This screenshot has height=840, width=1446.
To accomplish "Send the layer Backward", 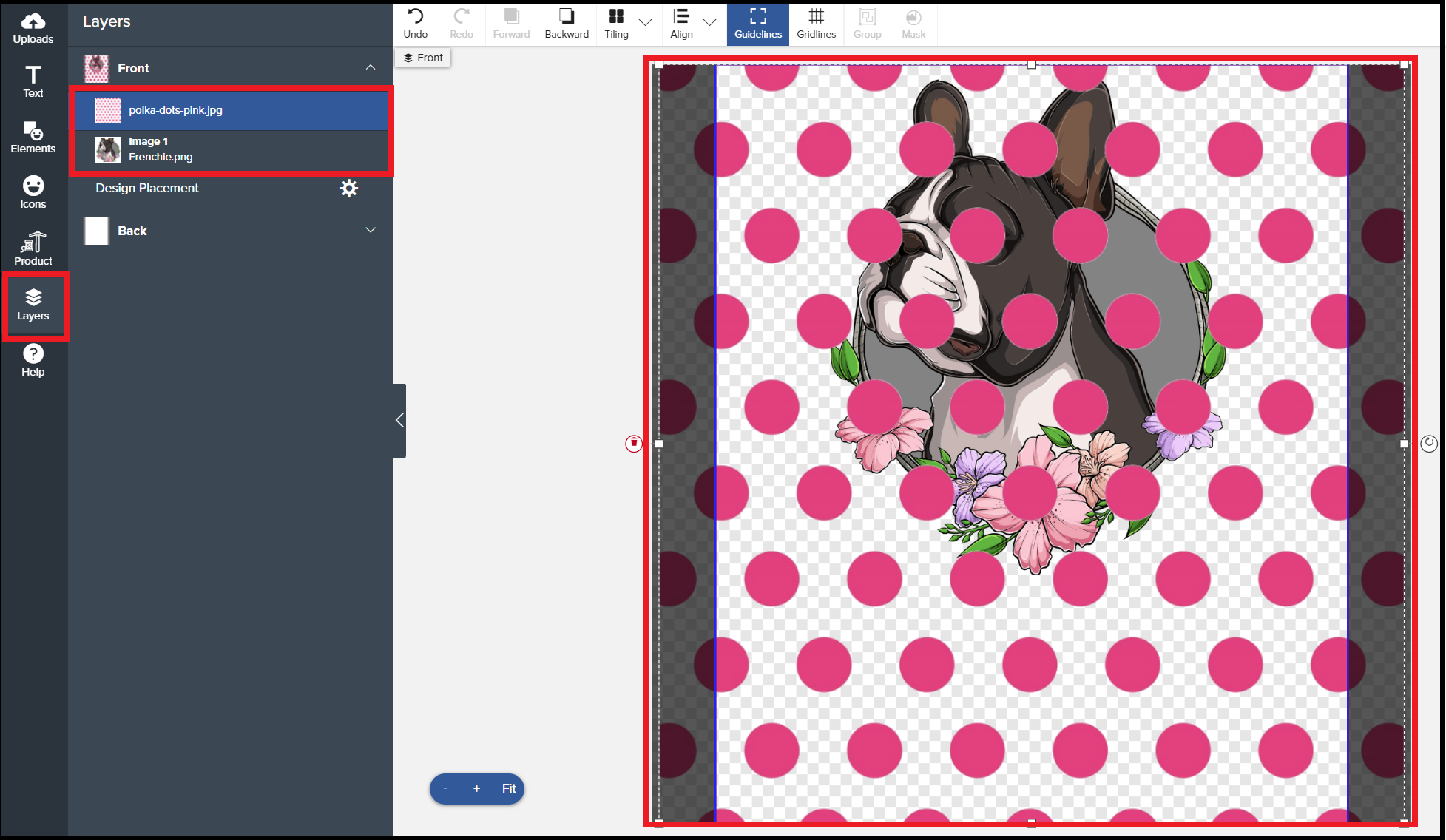I will pos(567,24).
